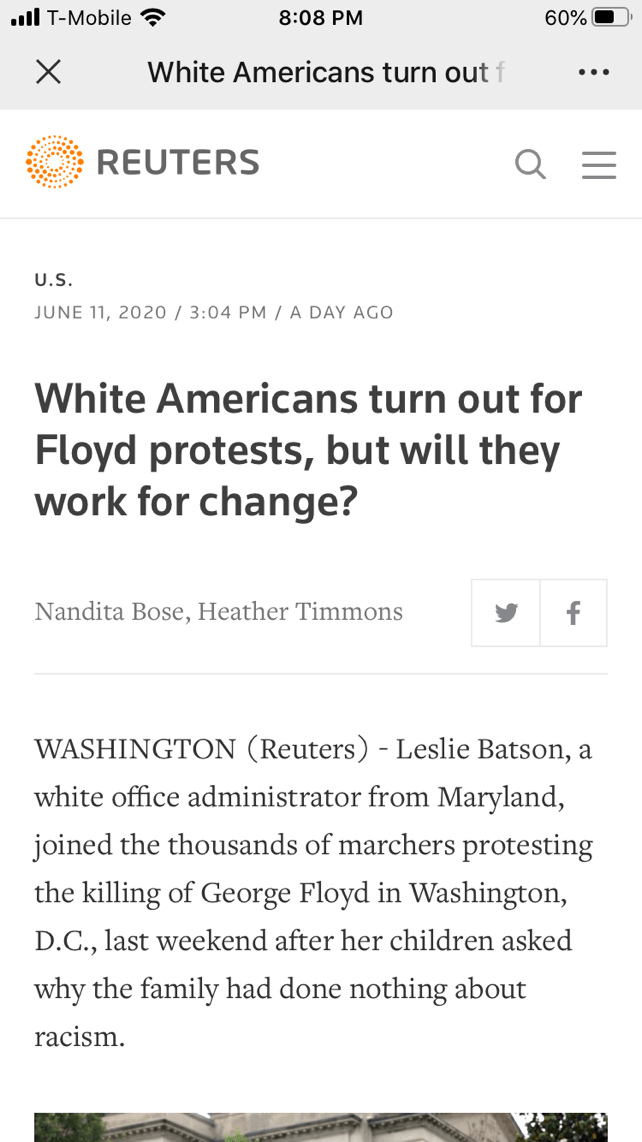
Task: Tap the cellular signal bars icon
Action: [24, 17]
